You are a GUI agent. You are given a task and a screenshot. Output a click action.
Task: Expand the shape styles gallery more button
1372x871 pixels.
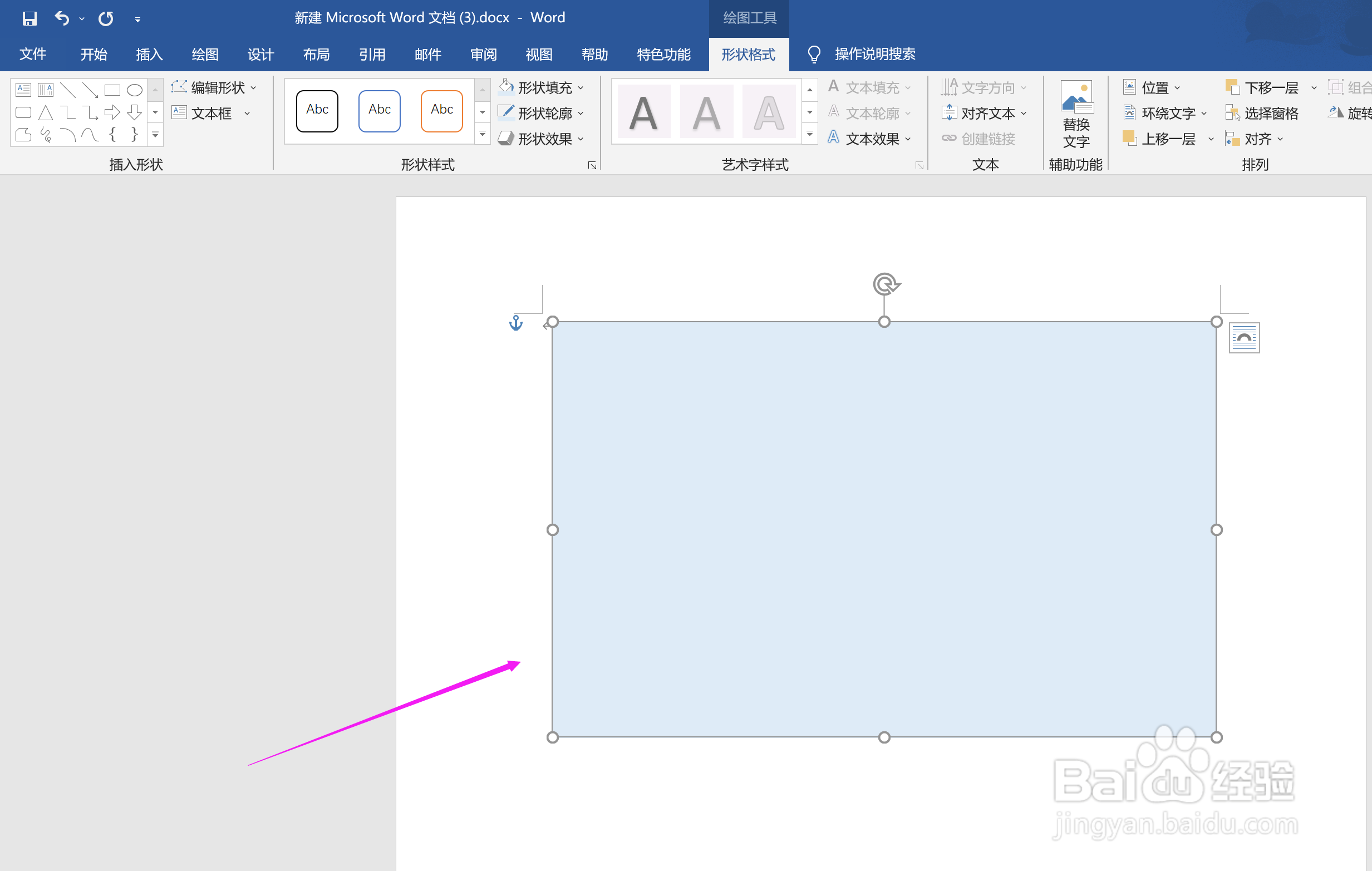[x=483, y=135]
